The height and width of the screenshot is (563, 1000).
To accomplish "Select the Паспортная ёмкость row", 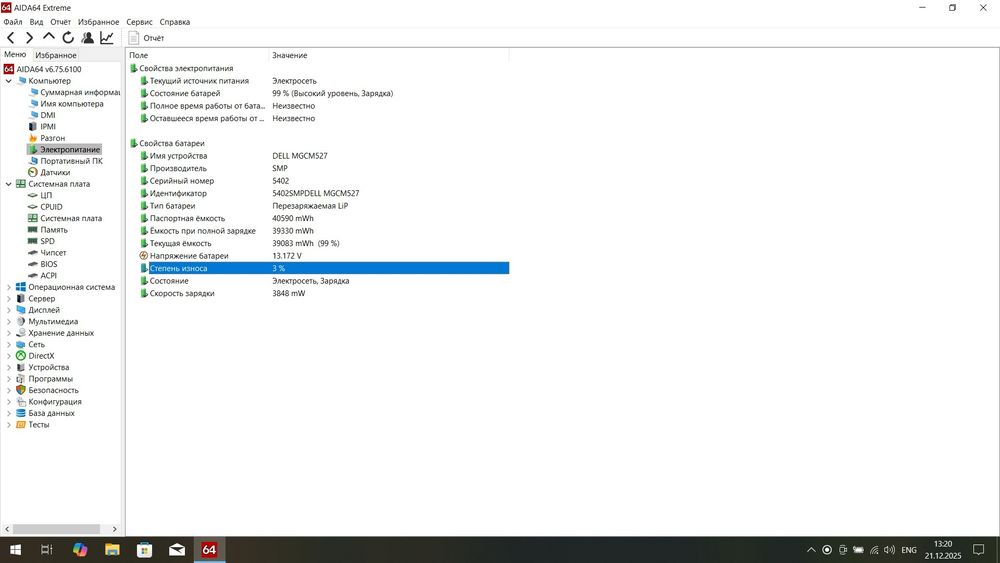I will (324, 219).
